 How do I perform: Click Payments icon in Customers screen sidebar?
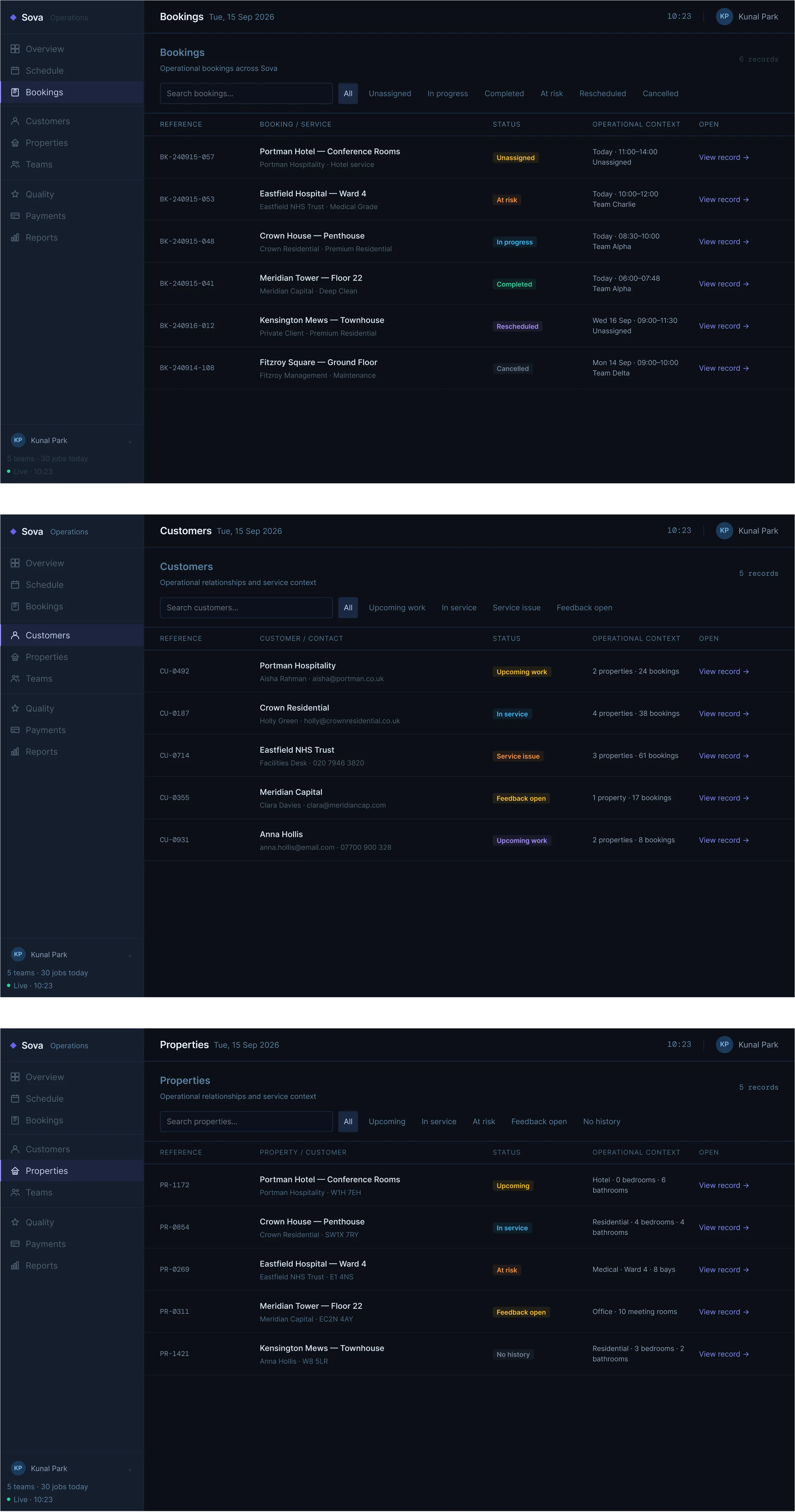15,731
